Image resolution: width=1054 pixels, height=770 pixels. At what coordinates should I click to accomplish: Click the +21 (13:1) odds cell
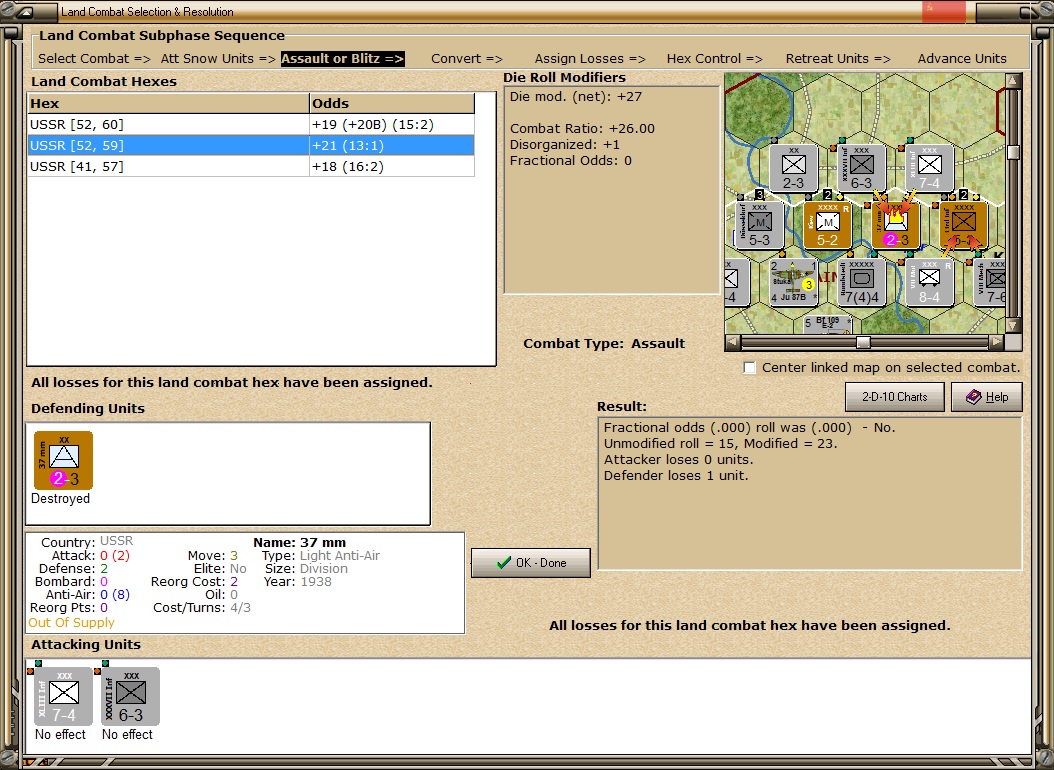pos(392,145)
